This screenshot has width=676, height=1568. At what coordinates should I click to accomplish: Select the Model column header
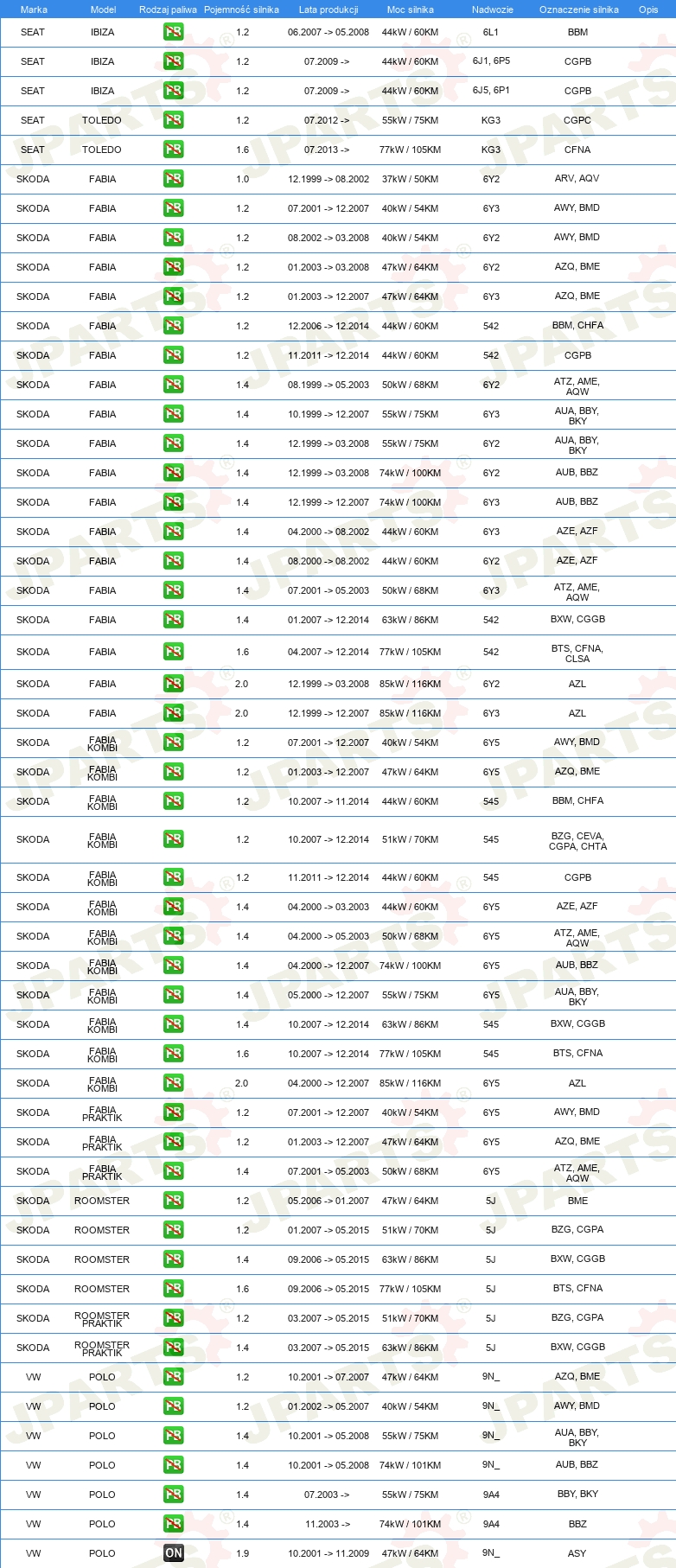104,10
